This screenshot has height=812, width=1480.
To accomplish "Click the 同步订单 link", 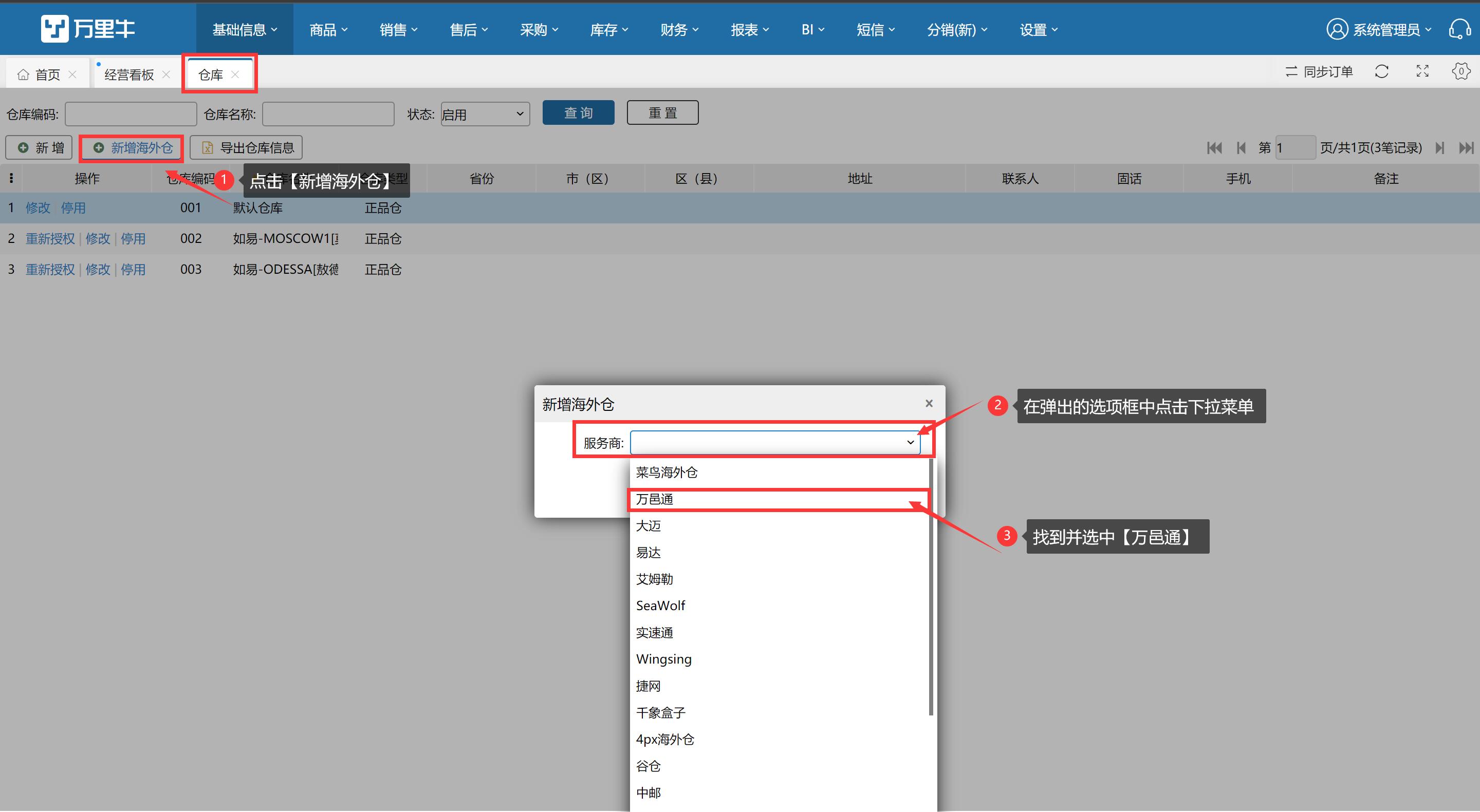I will [x=1328, y=72].
